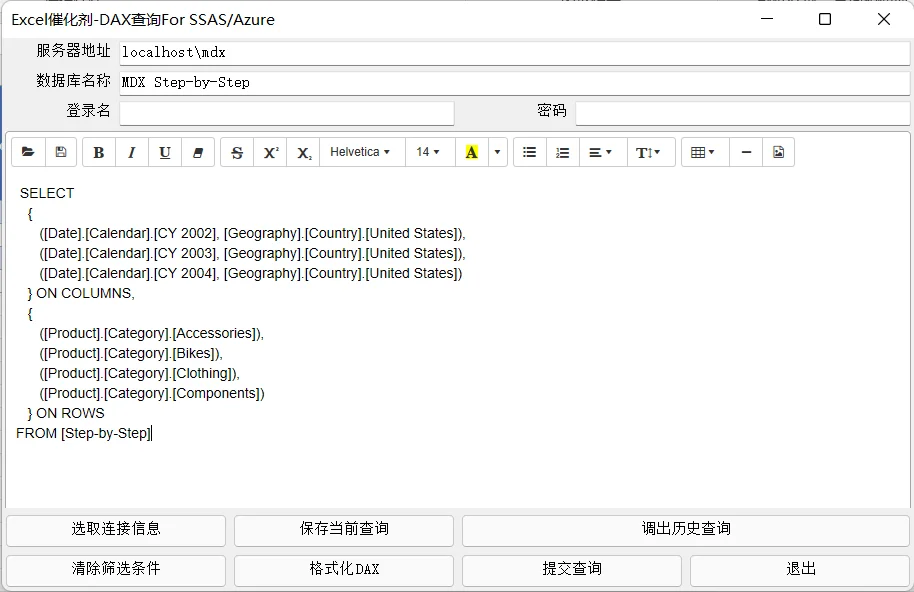The width and height of the screenshot is (914, 592).
Task: Insert a numbered list
Action: coord(563,152)
